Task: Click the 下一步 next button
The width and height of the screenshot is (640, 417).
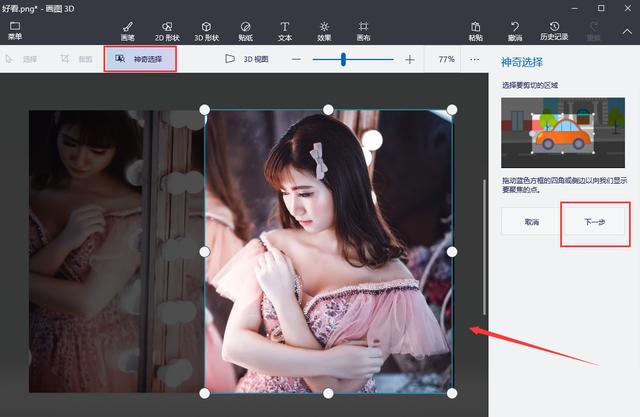Action: point(594,224)
